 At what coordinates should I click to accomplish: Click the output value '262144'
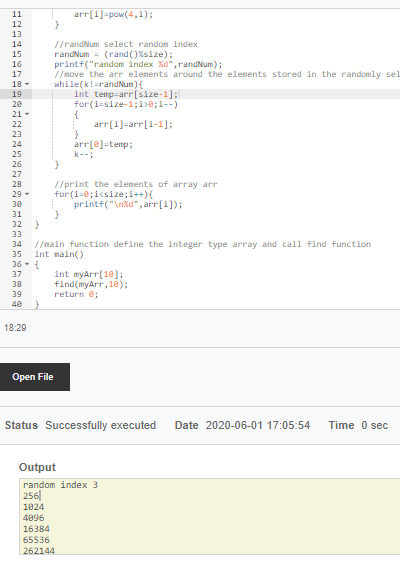[x=39, y=551]
